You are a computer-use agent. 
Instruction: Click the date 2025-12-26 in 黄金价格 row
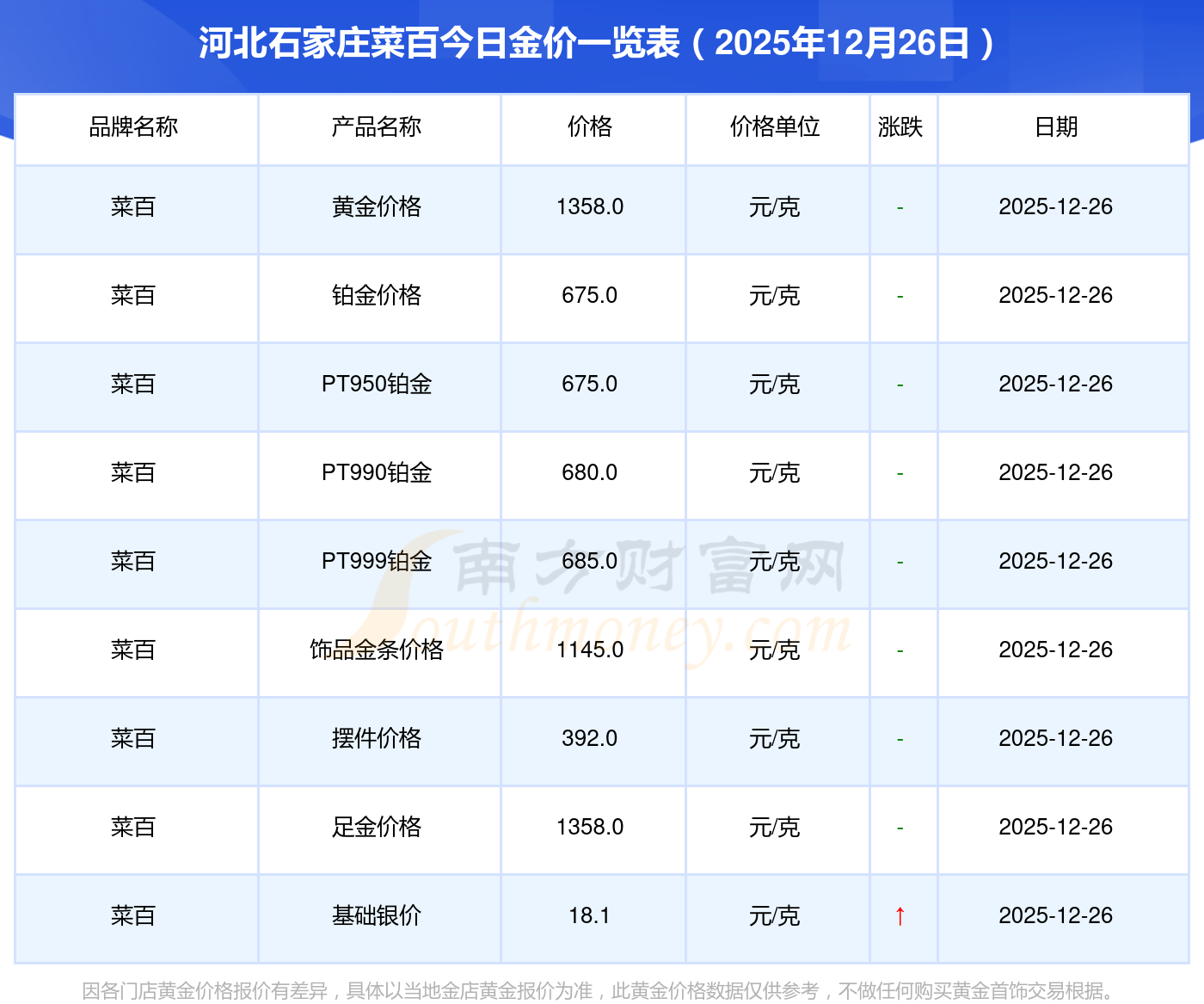[1056, 207]
